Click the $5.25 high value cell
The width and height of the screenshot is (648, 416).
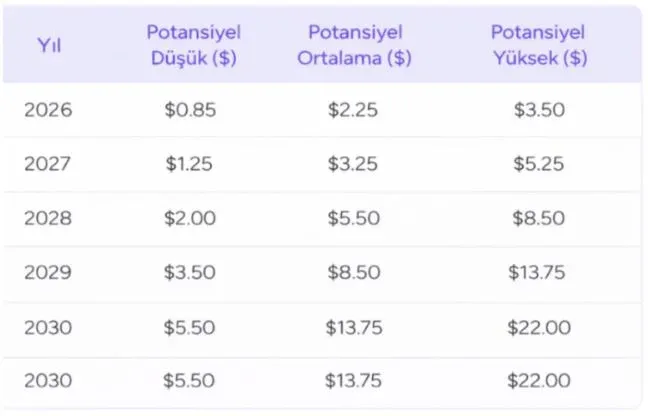540,164
